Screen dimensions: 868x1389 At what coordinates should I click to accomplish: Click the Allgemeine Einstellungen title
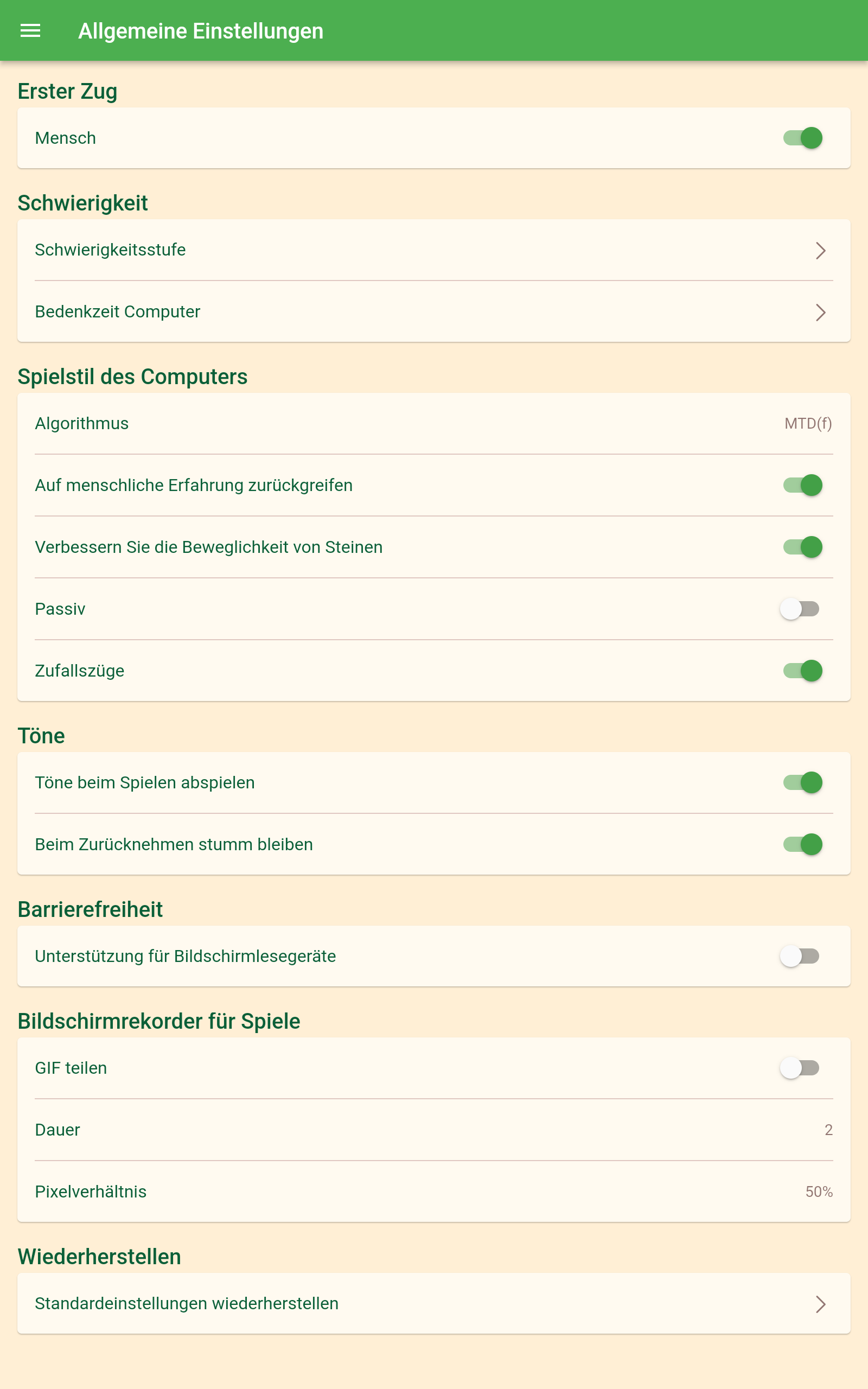[x=200, y=31]
